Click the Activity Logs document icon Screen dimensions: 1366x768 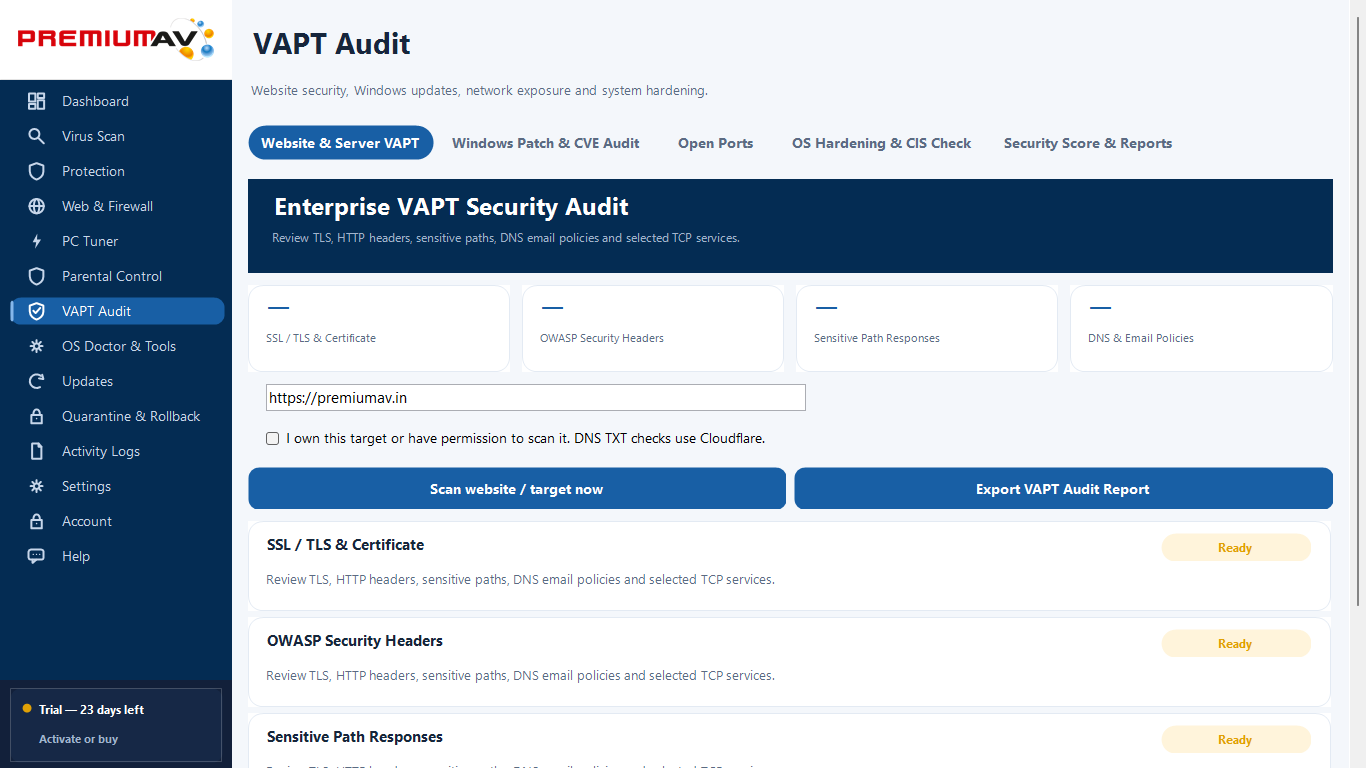[37, 451]
